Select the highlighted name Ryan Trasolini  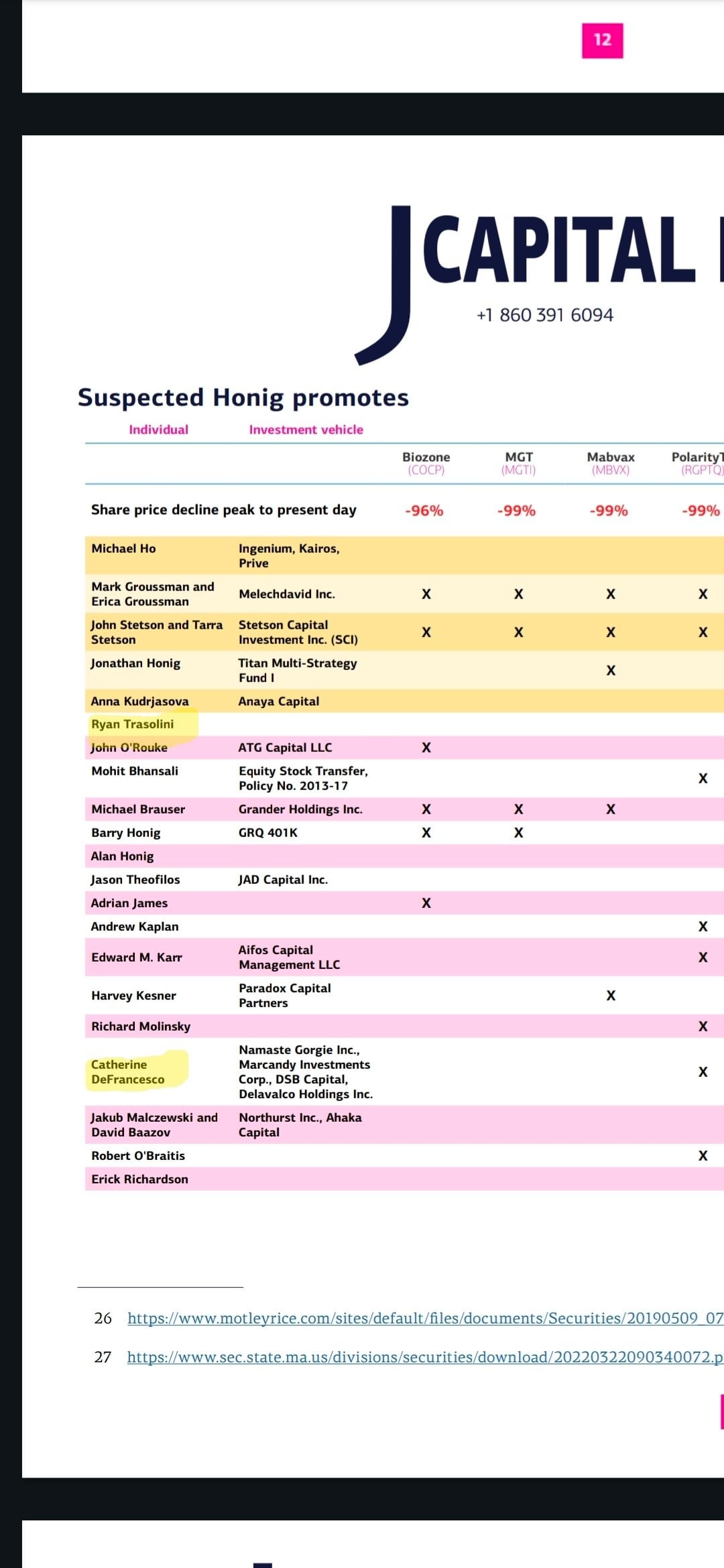point(133,724)
